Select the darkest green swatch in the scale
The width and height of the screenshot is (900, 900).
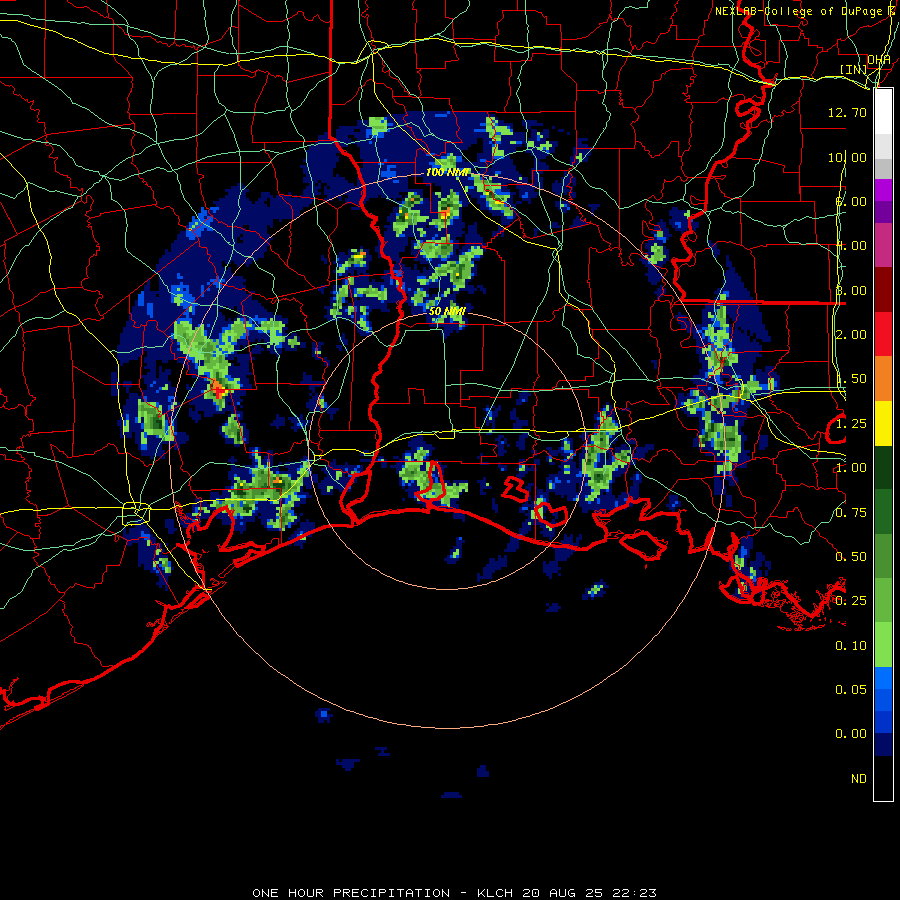[883, 467]
